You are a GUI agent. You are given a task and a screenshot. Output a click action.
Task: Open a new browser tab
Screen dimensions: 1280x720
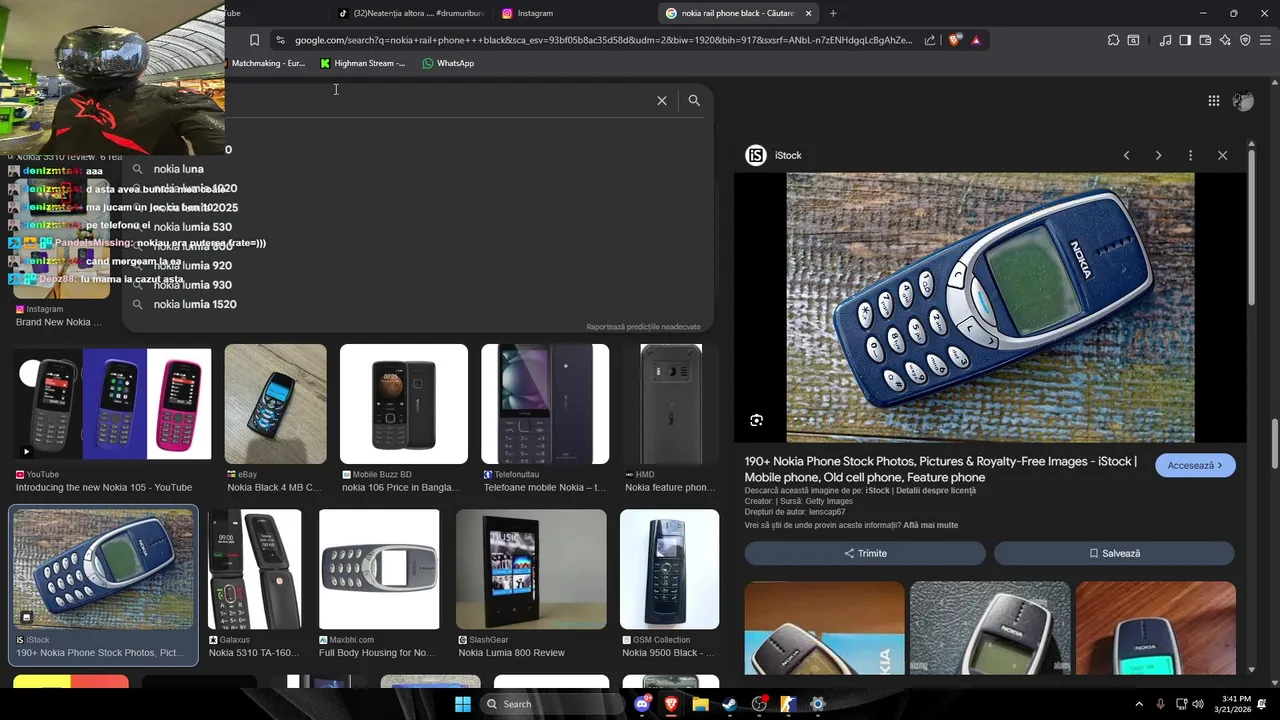pos(833,13)
